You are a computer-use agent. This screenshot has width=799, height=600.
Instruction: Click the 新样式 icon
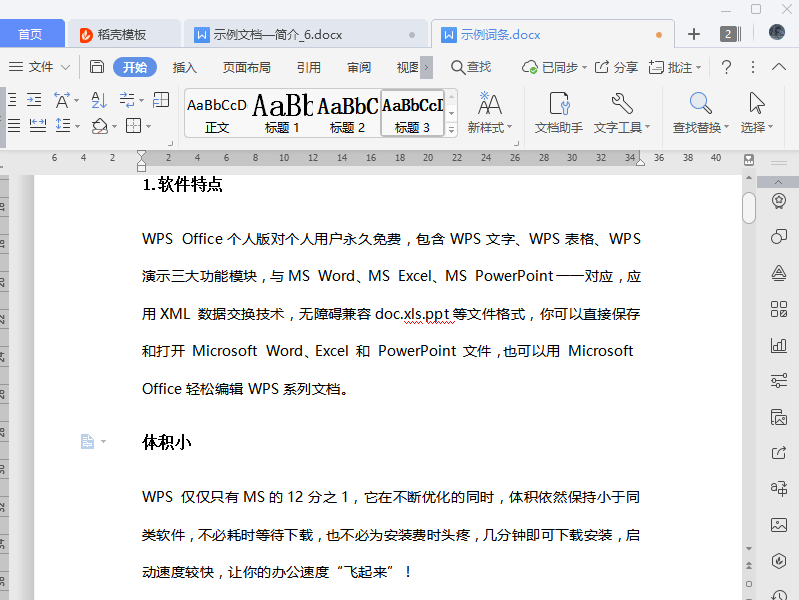(x=489, y=103)
